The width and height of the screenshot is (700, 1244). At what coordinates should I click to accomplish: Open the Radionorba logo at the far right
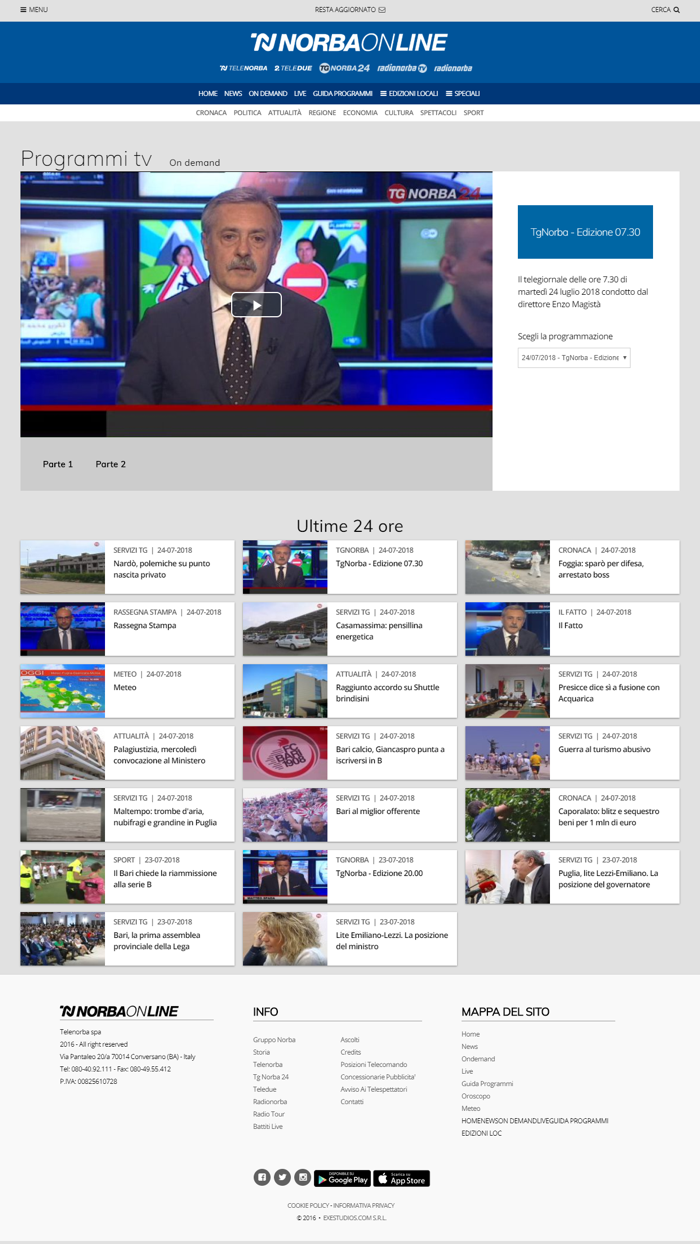pyautogui.click(x=453, y=68)
